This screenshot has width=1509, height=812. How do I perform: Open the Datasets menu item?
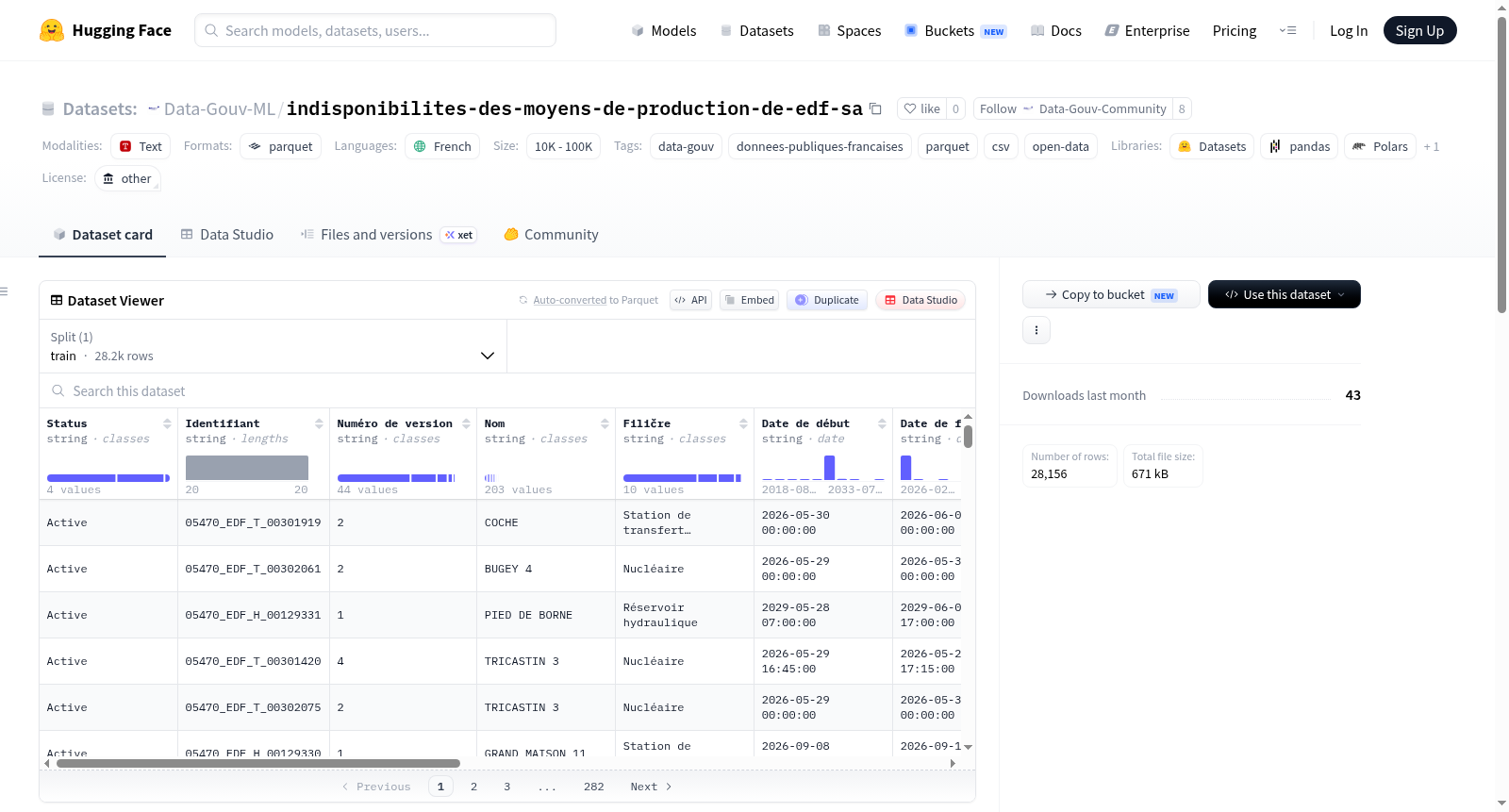click(x=756, y=30)
